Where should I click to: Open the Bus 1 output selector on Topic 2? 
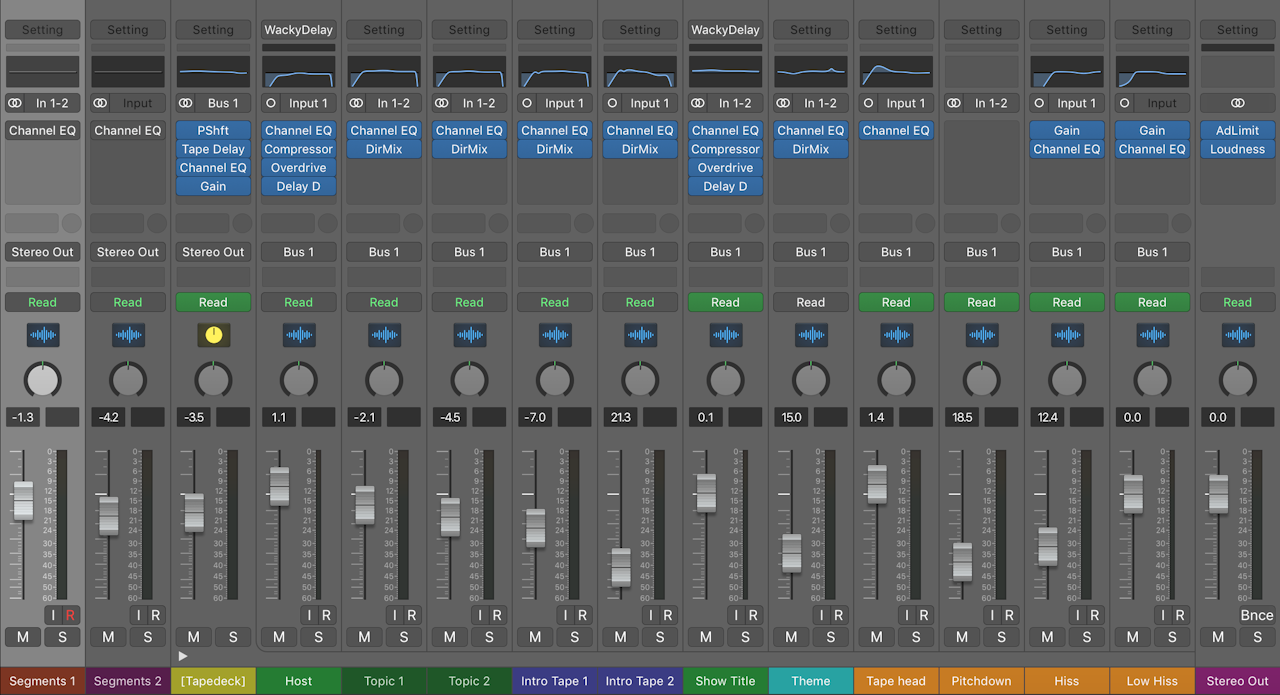469,251
